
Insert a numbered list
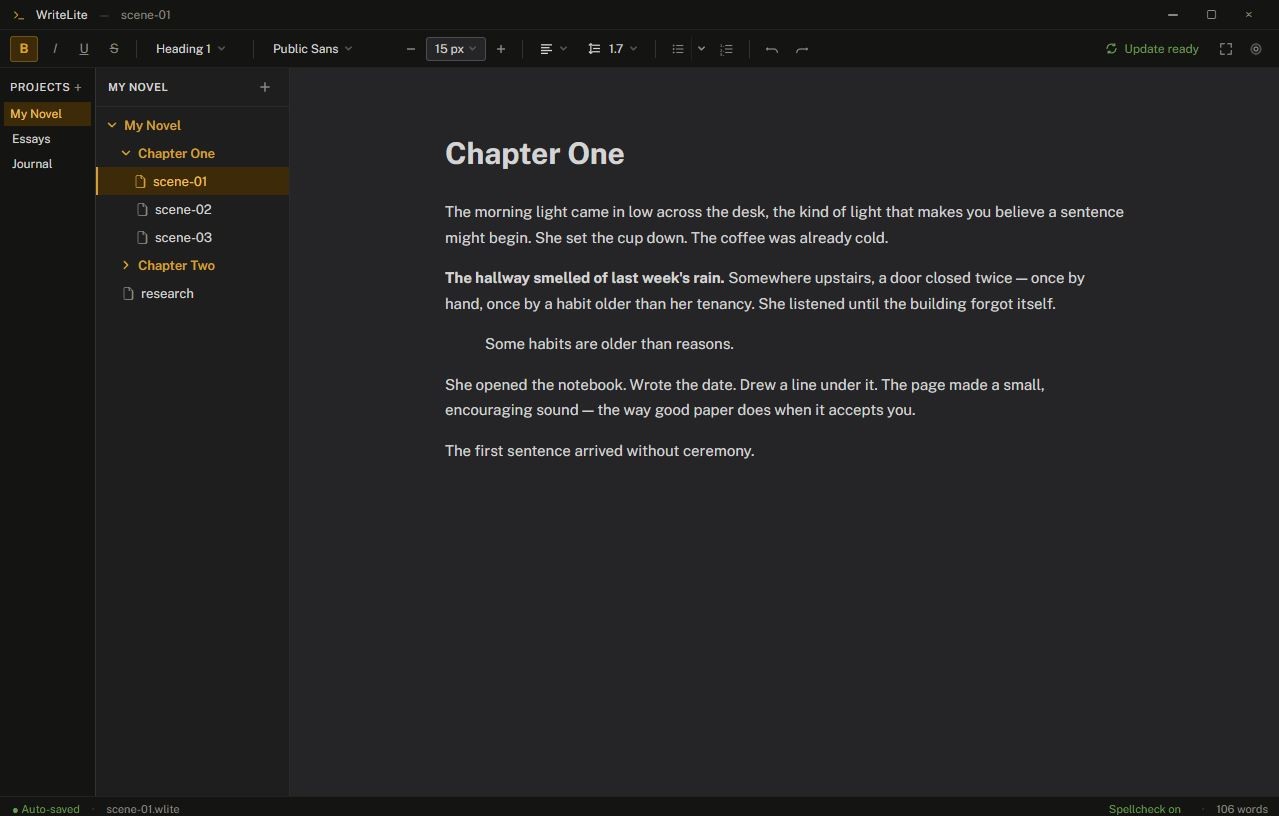[727, 48]
